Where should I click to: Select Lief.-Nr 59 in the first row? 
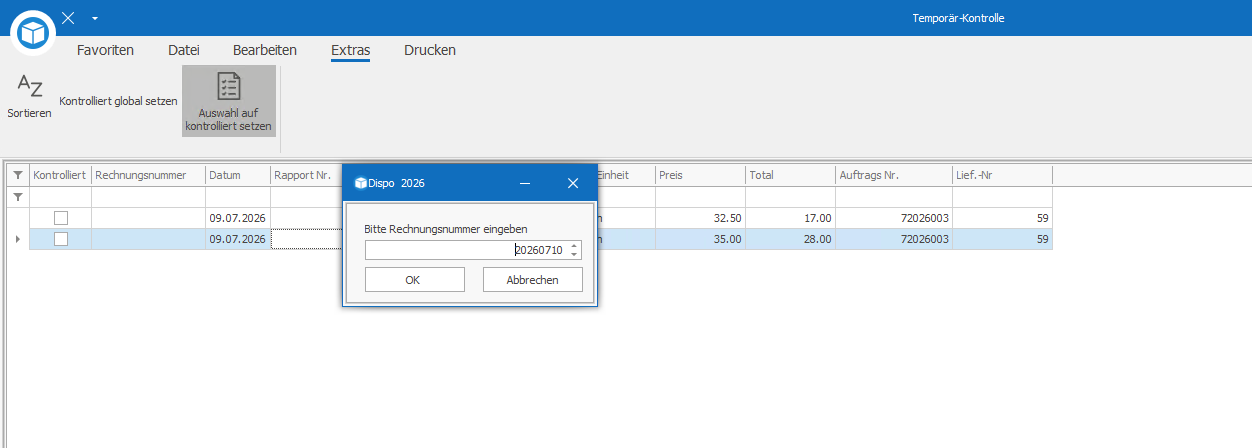[x=1002, y=217]
